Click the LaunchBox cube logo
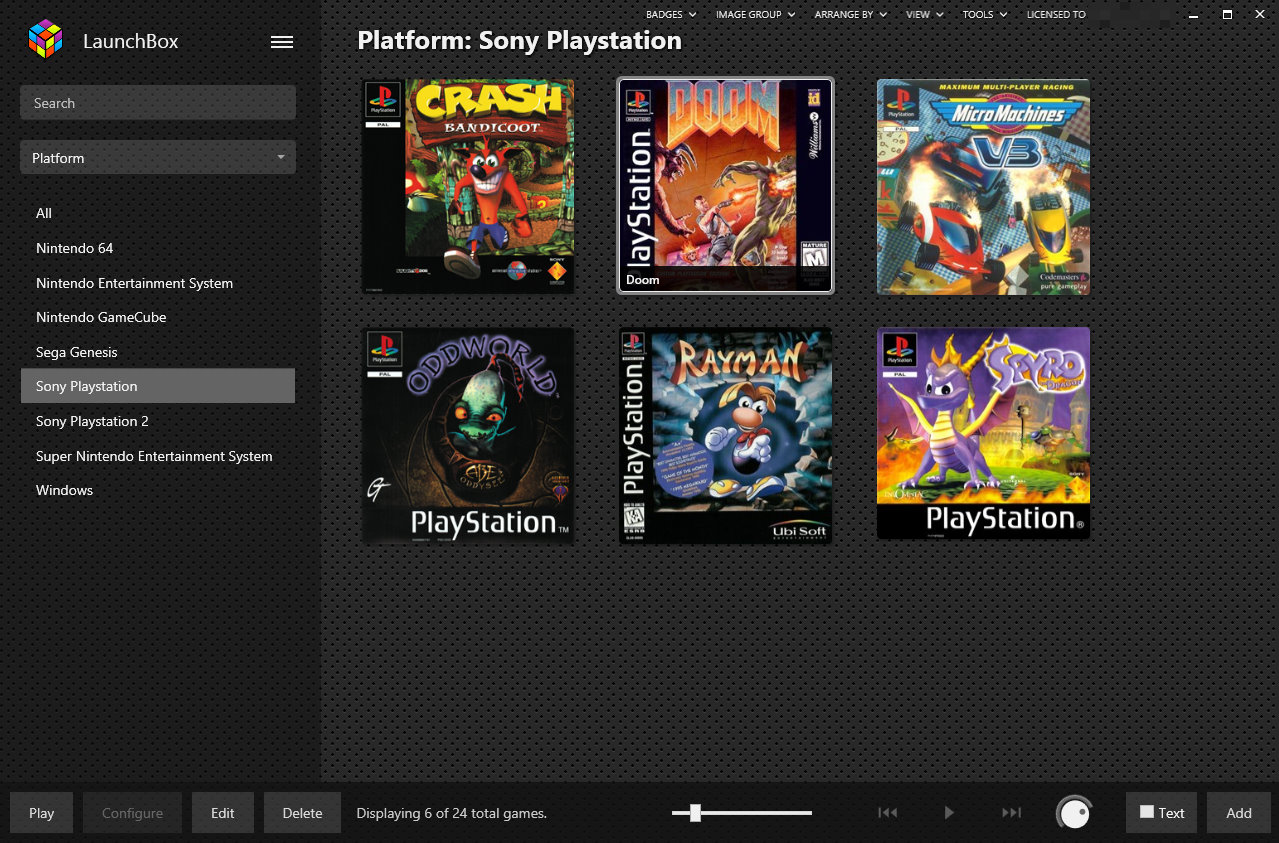This screenshot has height=843, width=1279. tap(45, 40)
